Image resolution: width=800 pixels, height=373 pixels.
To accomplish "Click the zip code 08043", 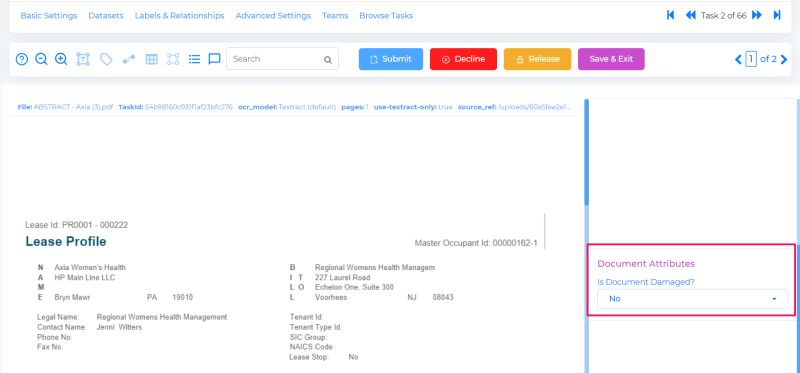I will pyautogui.click(x=443, y=297).
